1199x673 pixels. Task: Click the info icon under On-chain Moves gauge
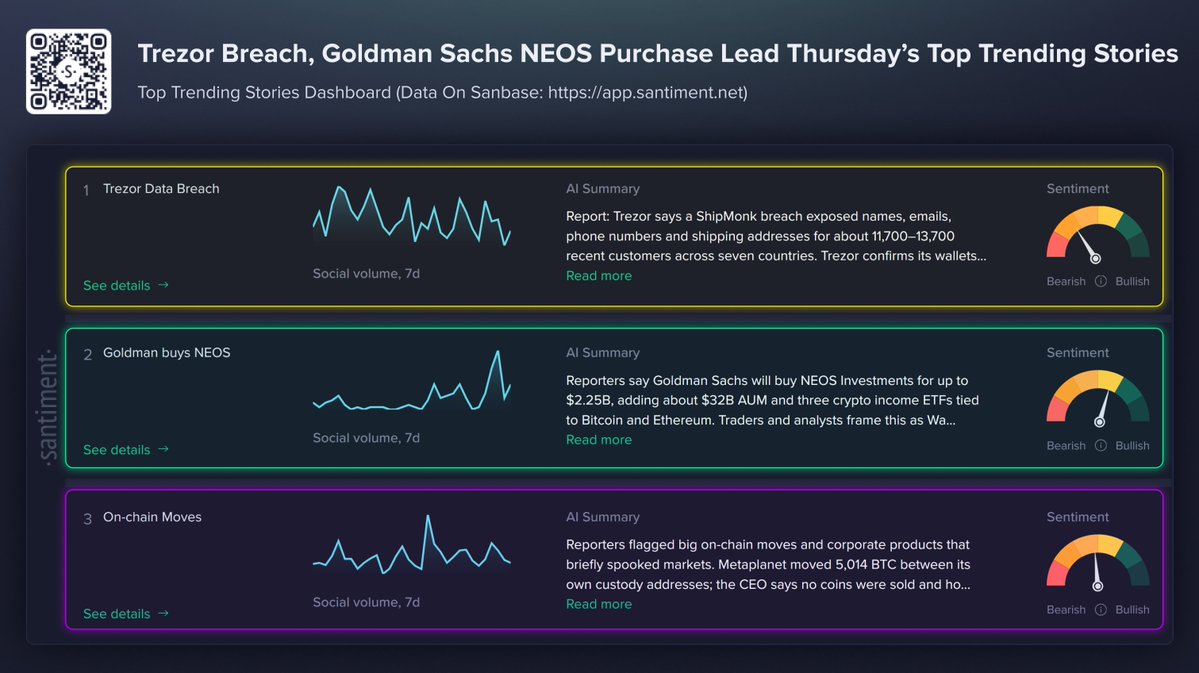tap(1100, 610)
